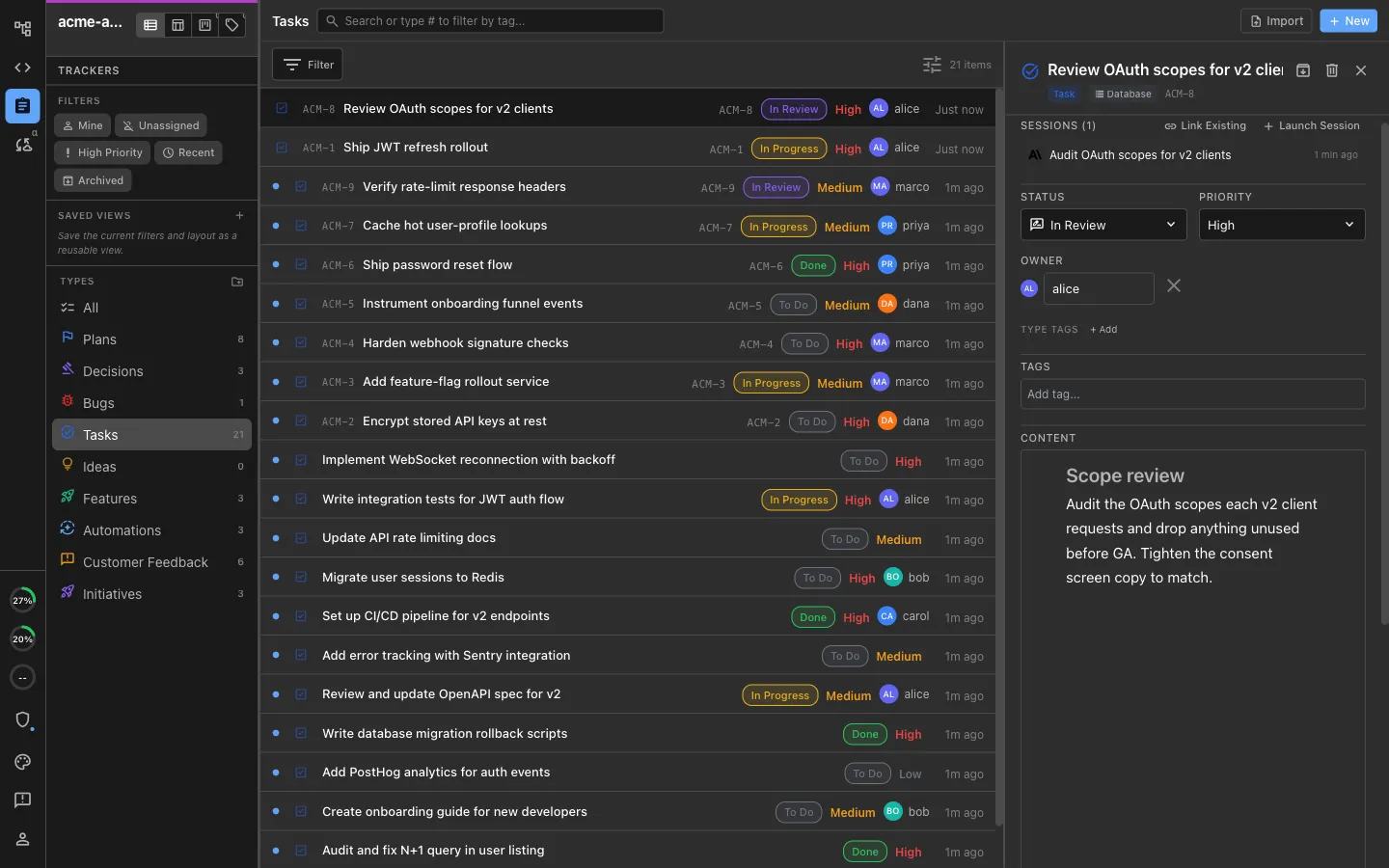The image size is (1389, 868).
Task: Click Launch Session button
Action: pos(1312,125)
